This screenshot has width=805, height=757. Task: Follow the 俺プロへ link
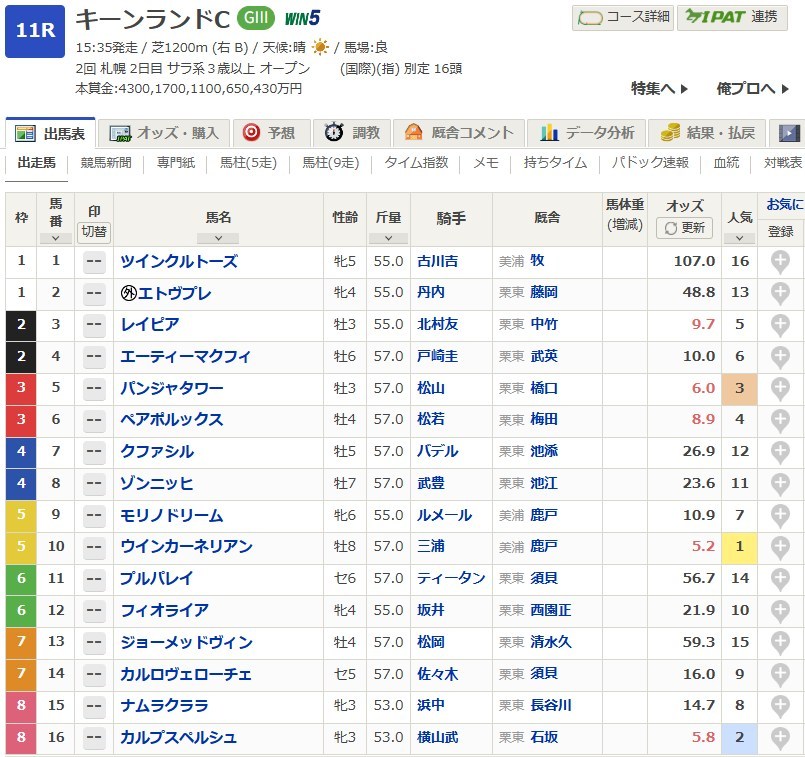pyautogui.click(x=753, y=89)
